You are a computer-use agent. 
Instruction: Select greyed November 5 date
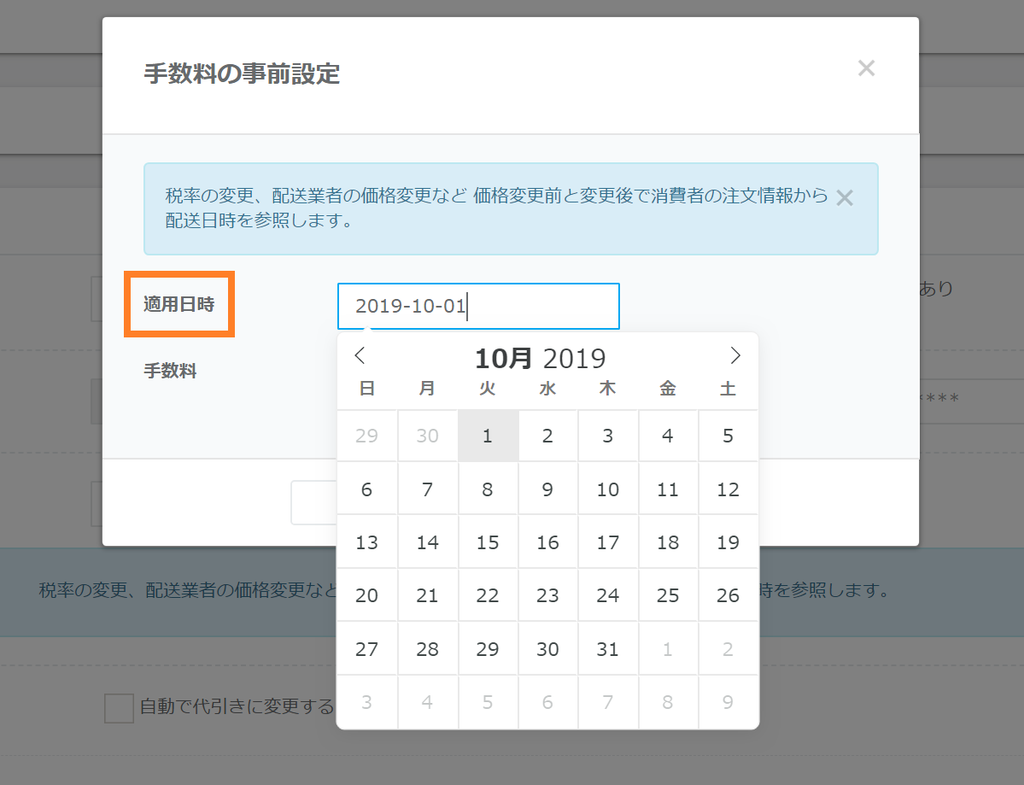point(488,702)
